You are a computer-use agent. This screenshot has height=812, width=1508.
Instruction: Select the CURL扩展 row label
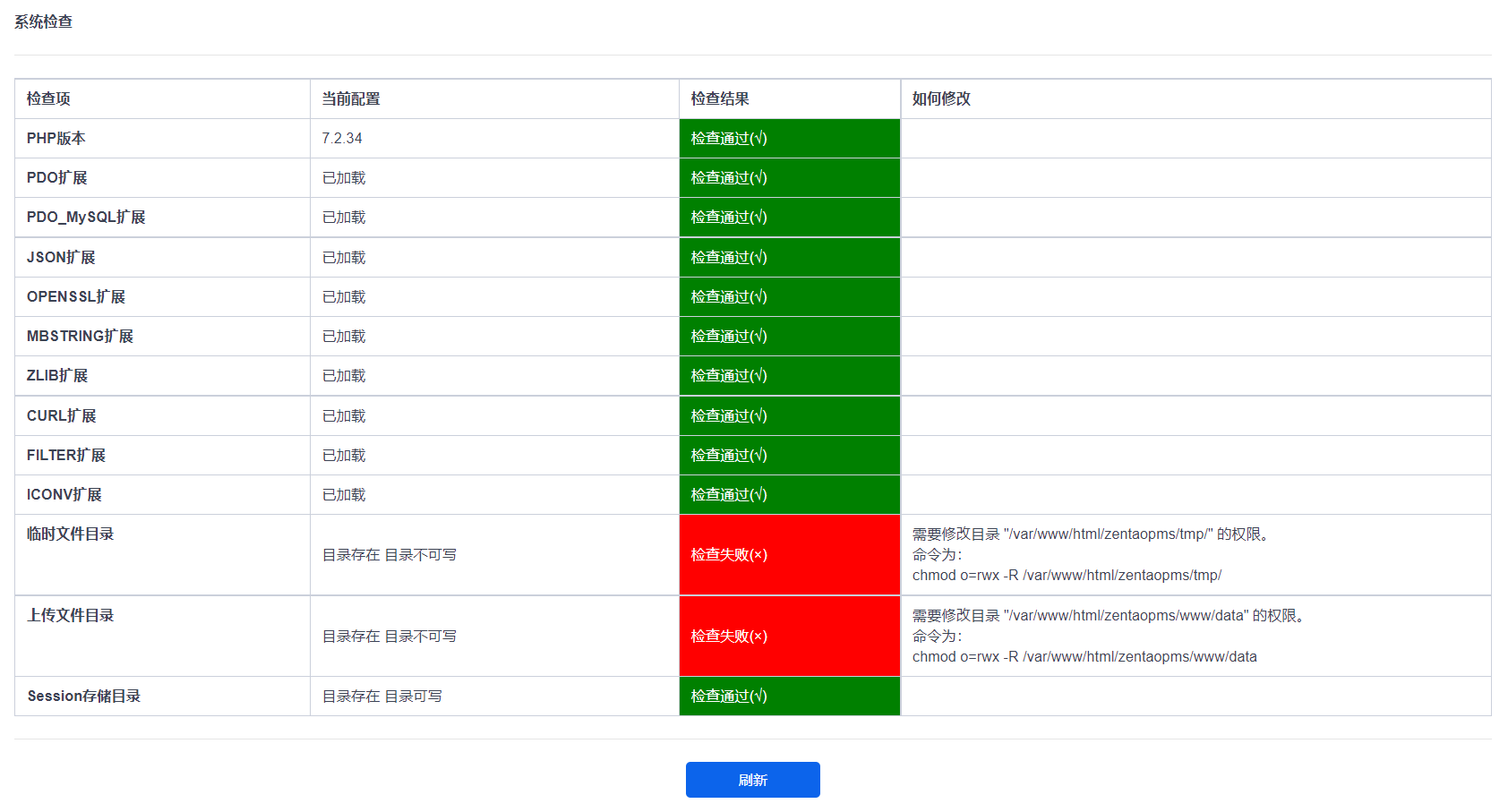click(62, 415)
